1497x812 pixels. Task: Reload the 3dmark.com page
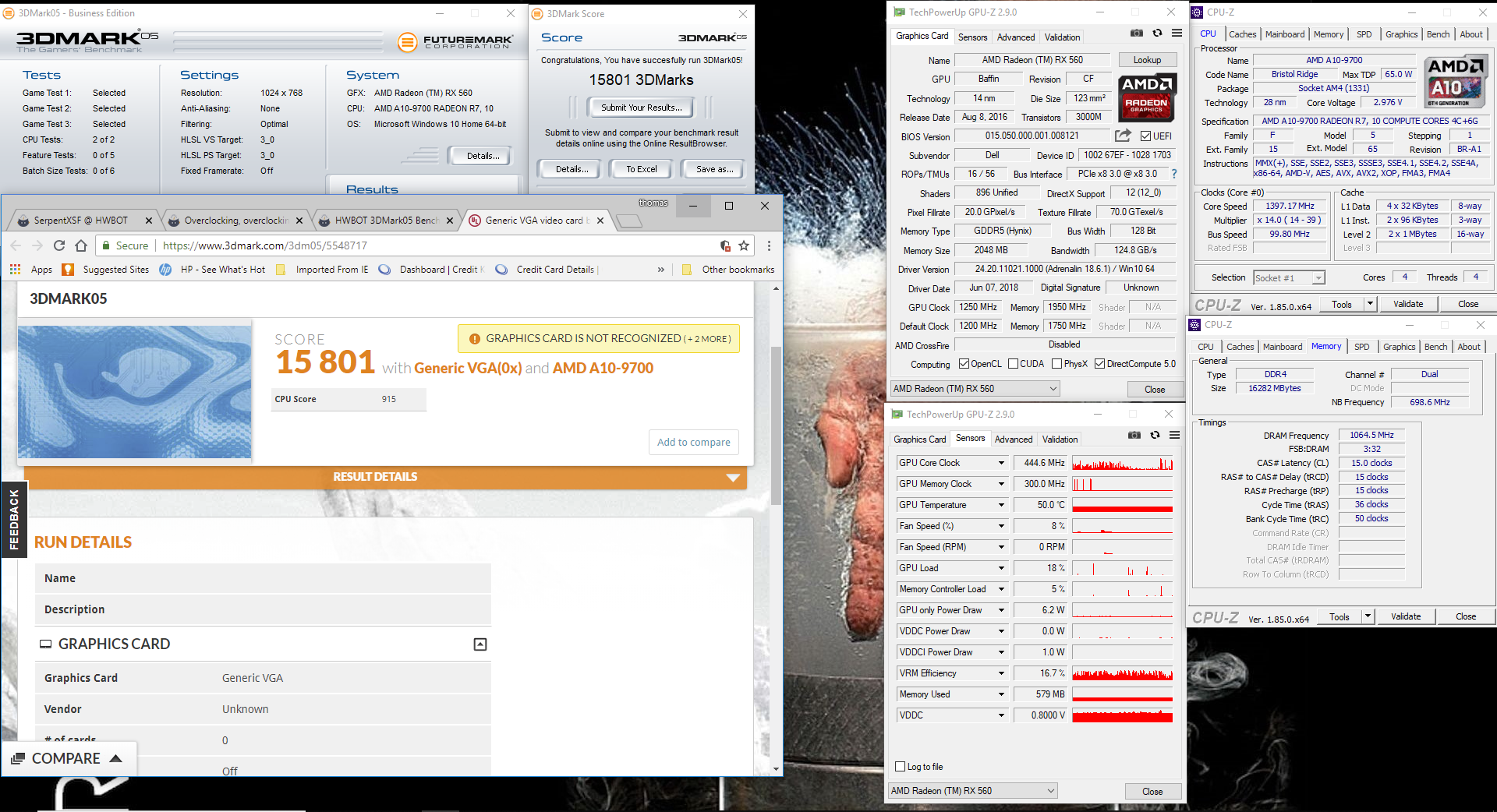click(59, 245)
